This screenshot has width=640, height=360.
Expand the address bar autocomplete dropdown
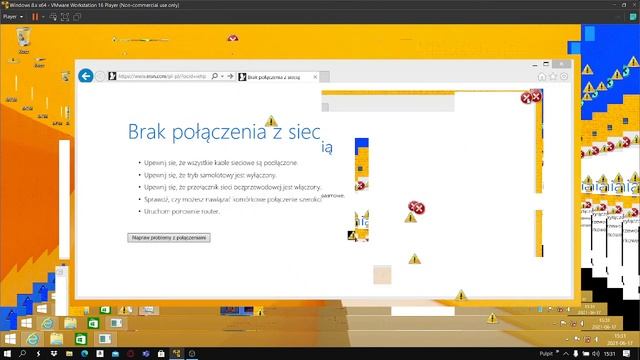[222, 76]
